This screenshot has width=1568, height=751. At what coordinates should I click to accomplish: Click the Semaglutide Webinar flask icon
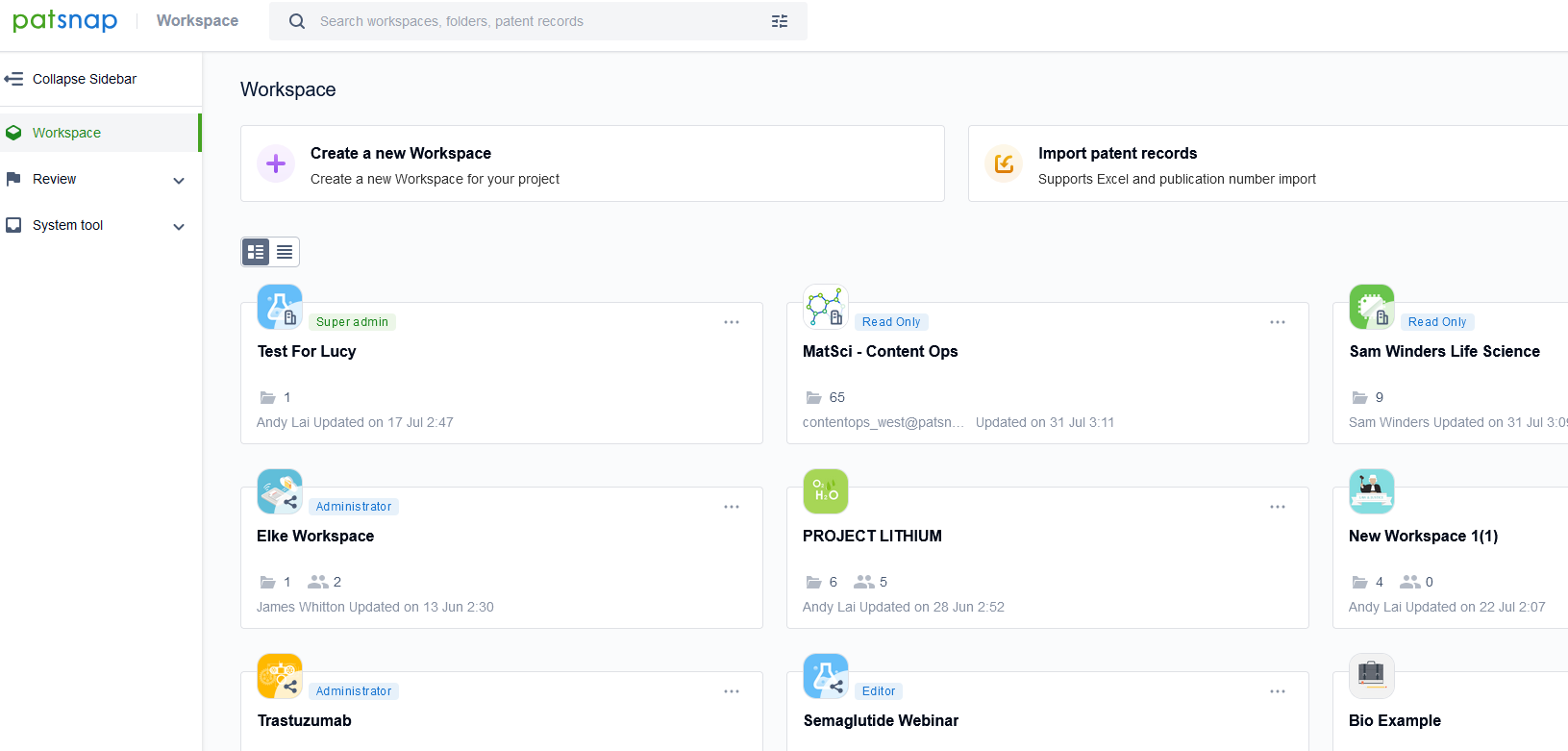point(826,676)
